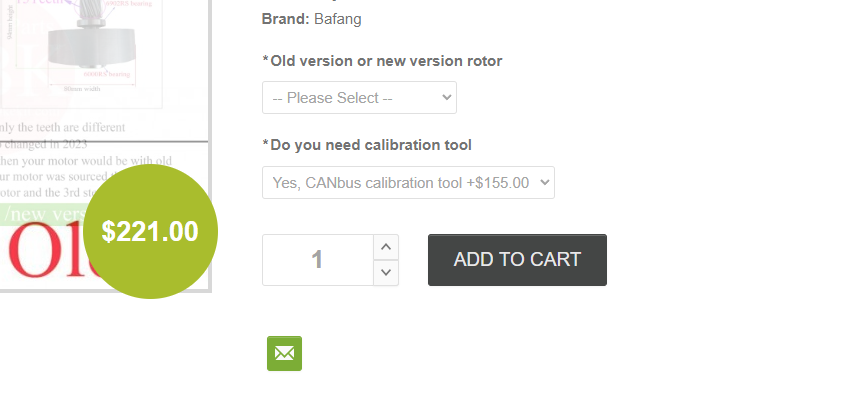Click the green "new version" banner in image

[40, 213]
